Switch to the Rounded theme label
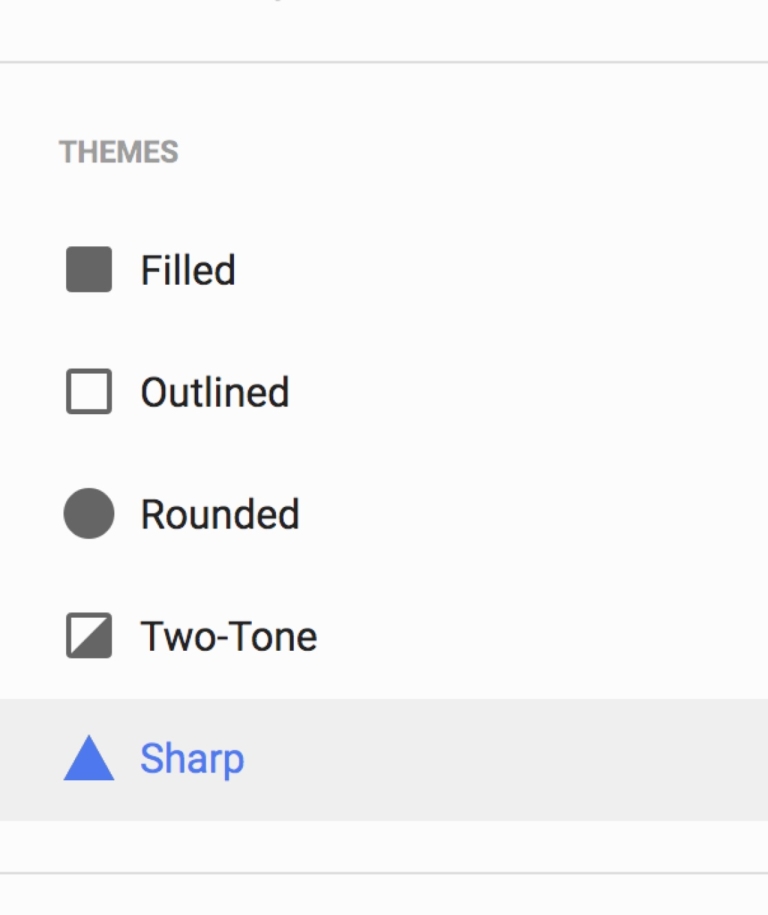768x915 pixels. (x=220, y=514)
